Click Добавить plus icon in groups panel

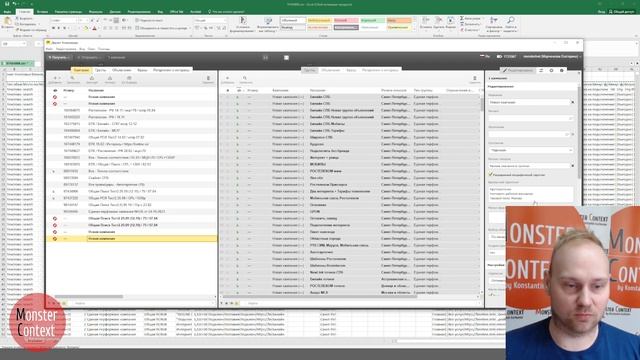[227, 78]
